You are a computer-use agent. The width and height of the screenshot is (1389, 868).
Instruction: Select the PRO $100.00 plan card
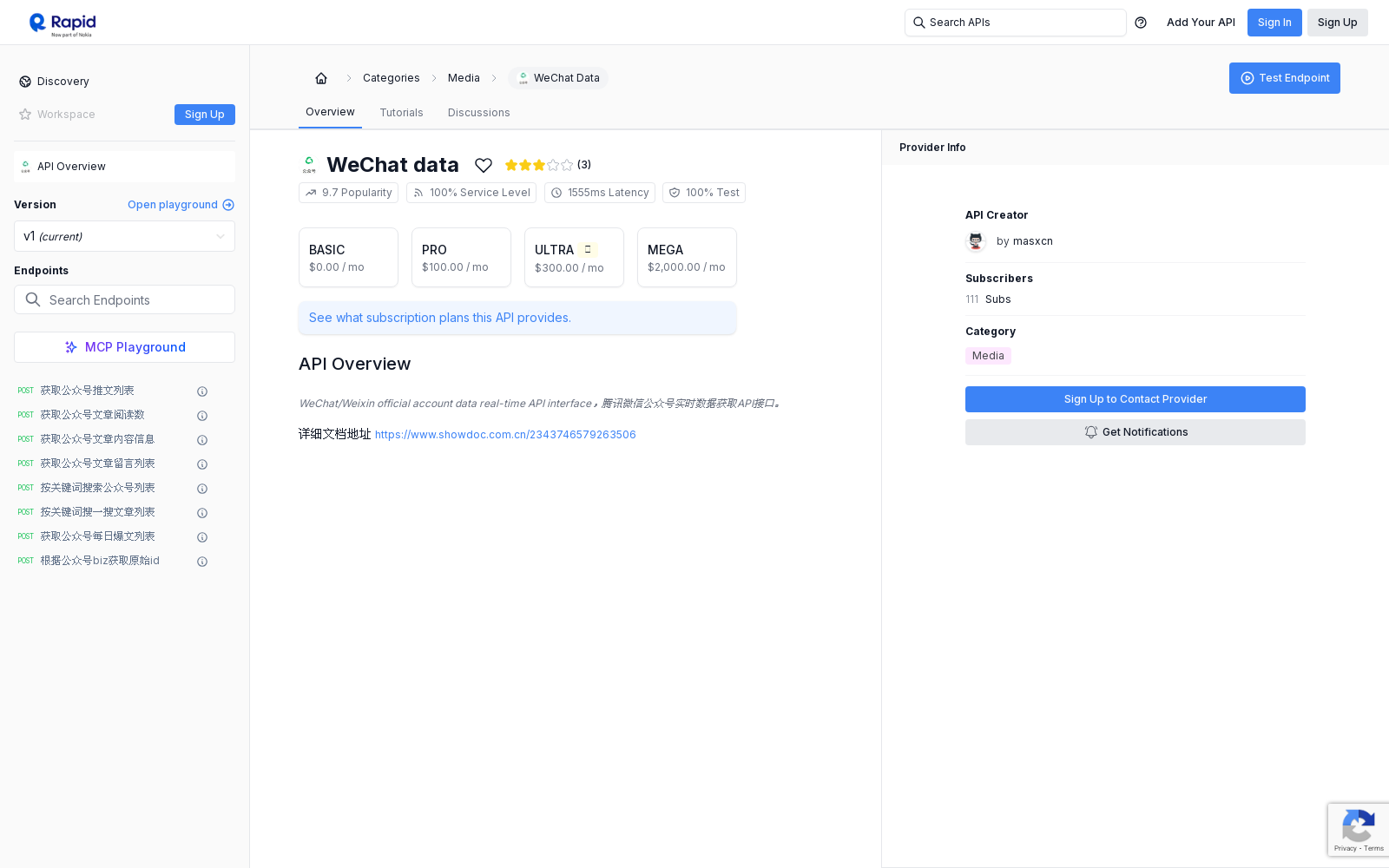461,257
